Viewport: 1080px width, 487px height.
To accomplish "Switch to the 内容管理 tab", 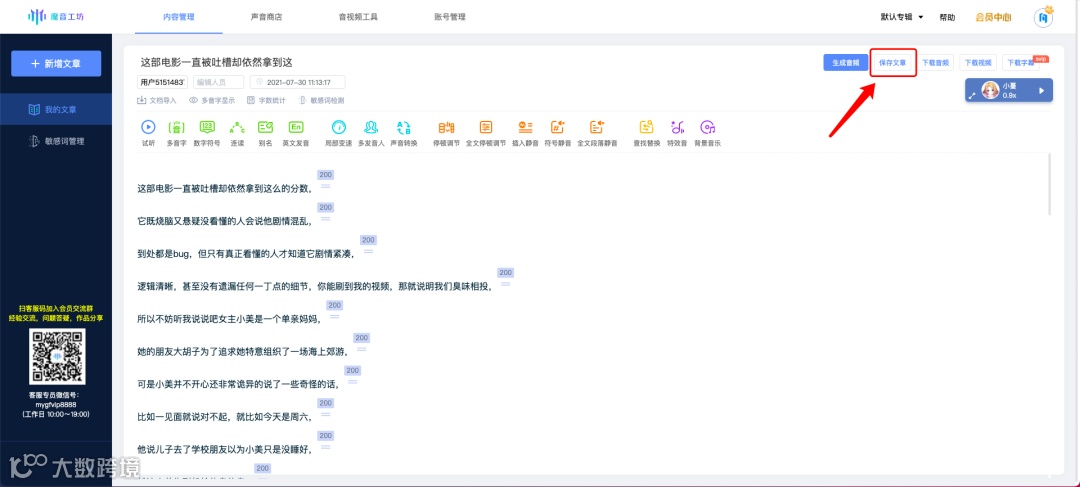I will tap(179, 17).
